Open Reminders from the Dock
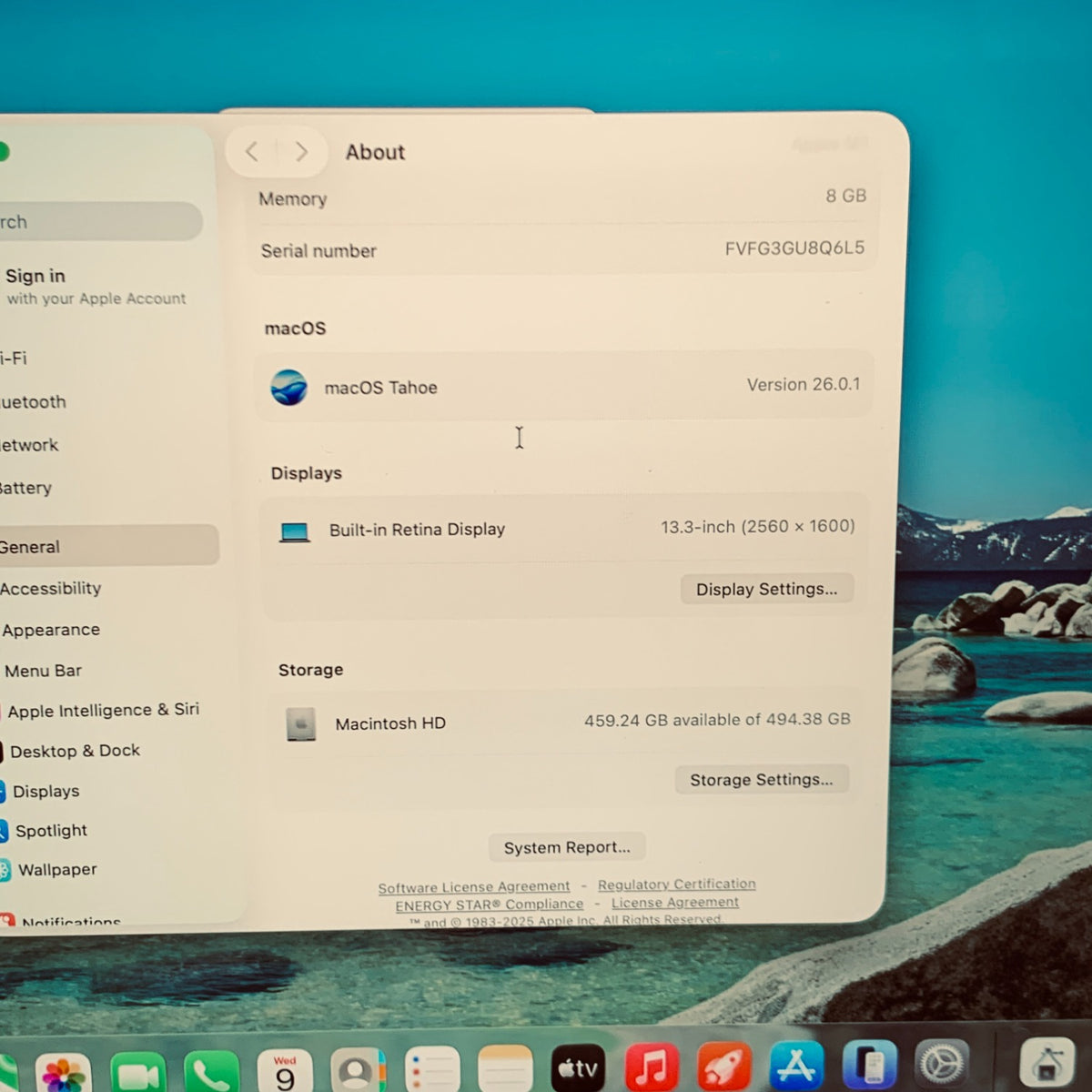The image size is (1092, 1092). [x=431, y=1070]
